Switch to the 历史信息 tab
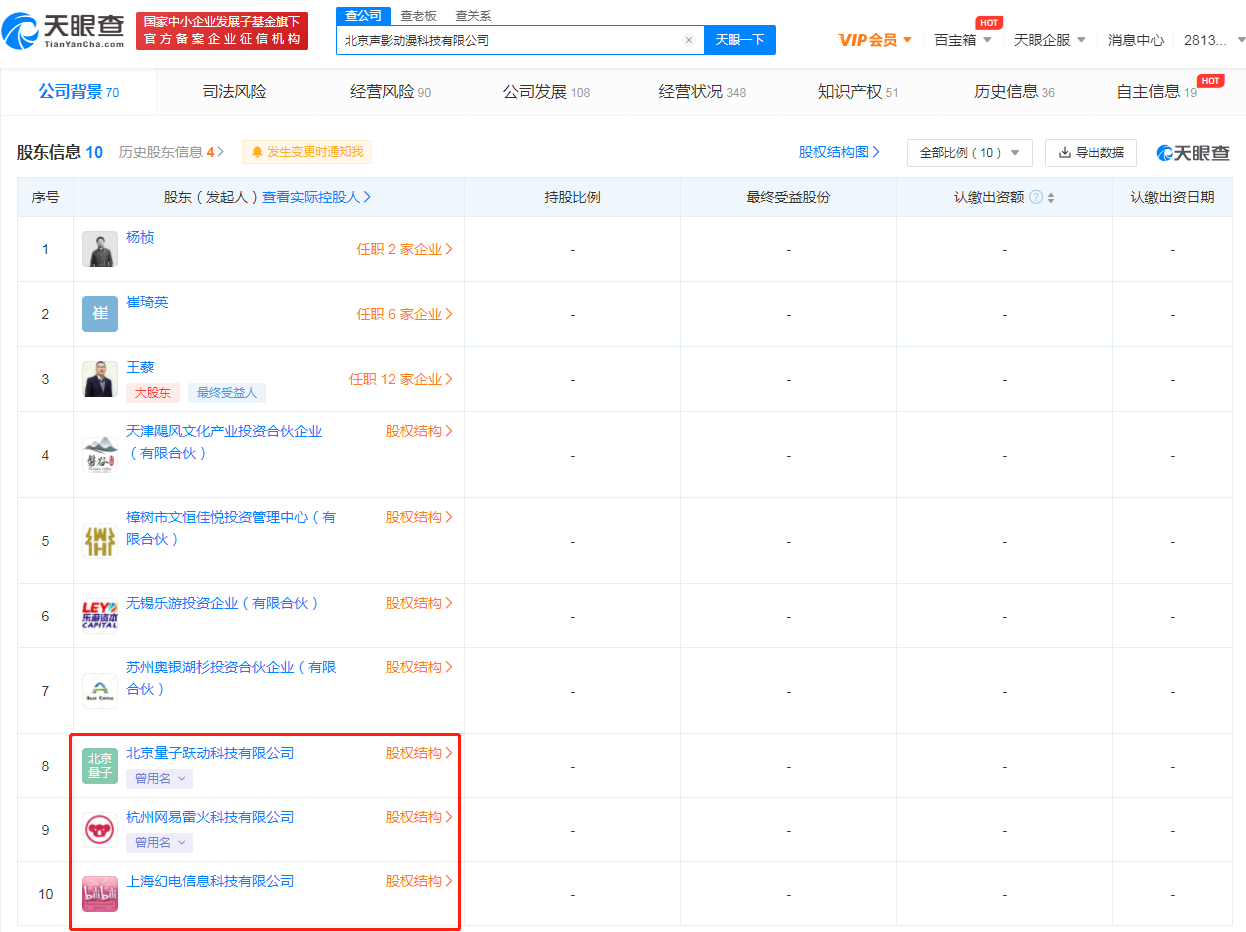Viewport: 1246px width, 932px height. 1014,92
